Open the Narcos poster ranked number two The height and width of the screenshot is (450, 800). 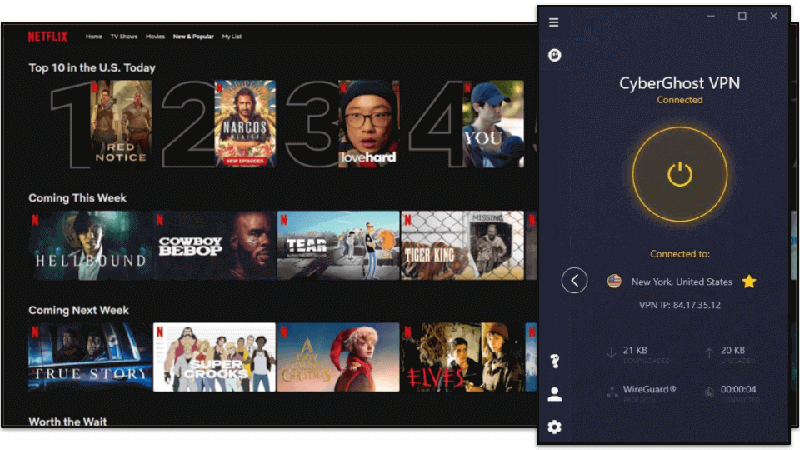[245, 124]
